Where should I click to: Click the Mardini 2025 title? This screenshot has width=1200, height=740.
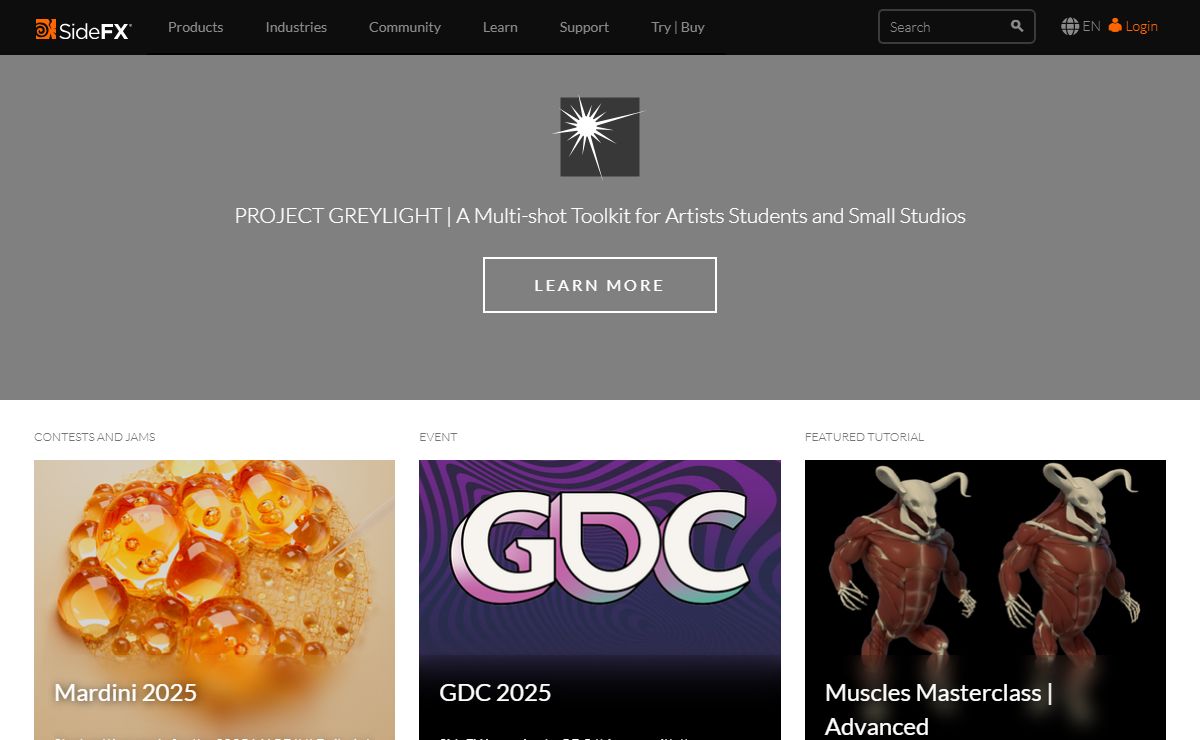pyautogui.click(x=126, y=692)
